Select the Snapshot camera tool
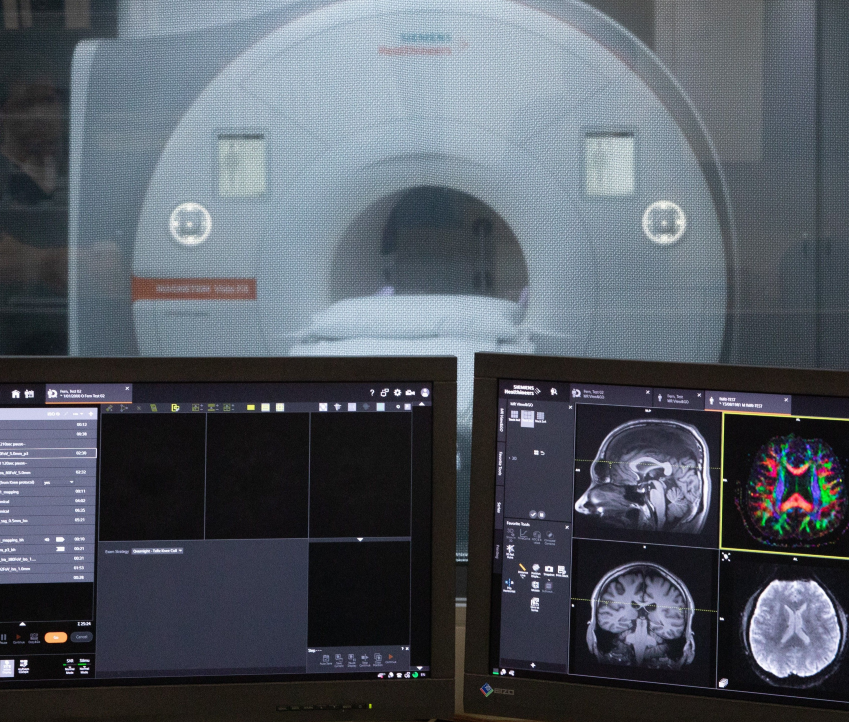The height and width of the screenshot is (722, 849). click(x=549, y=570)
